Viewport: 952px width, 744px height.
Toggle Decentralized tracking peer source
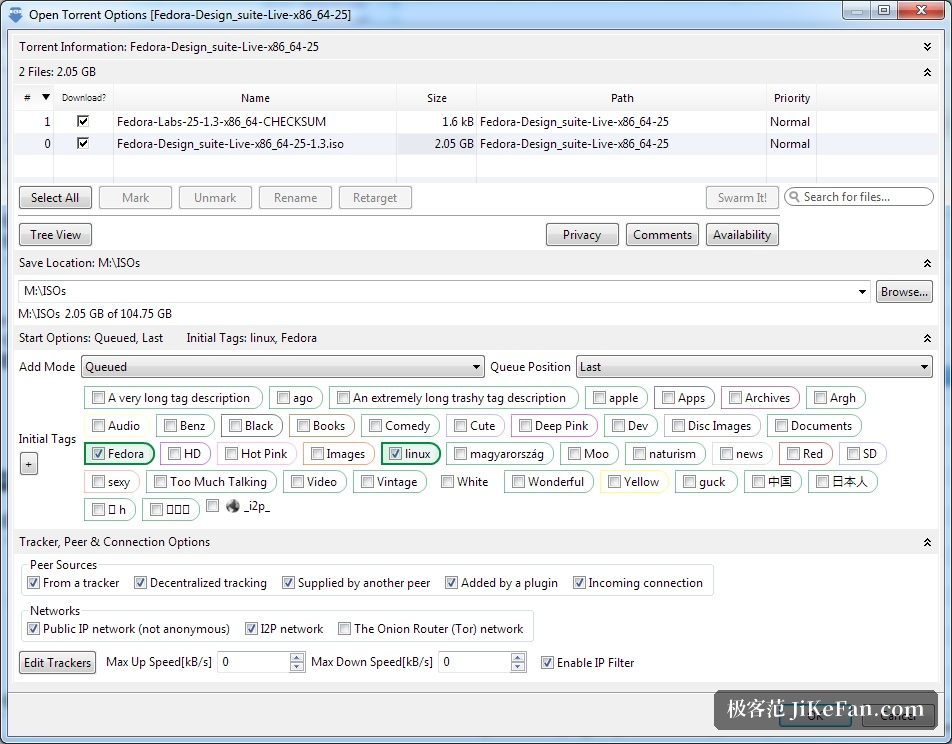click(140, 583)
